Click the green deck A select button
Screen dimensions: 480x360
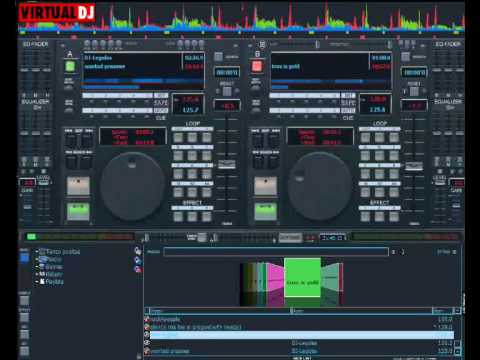point(70,66)
